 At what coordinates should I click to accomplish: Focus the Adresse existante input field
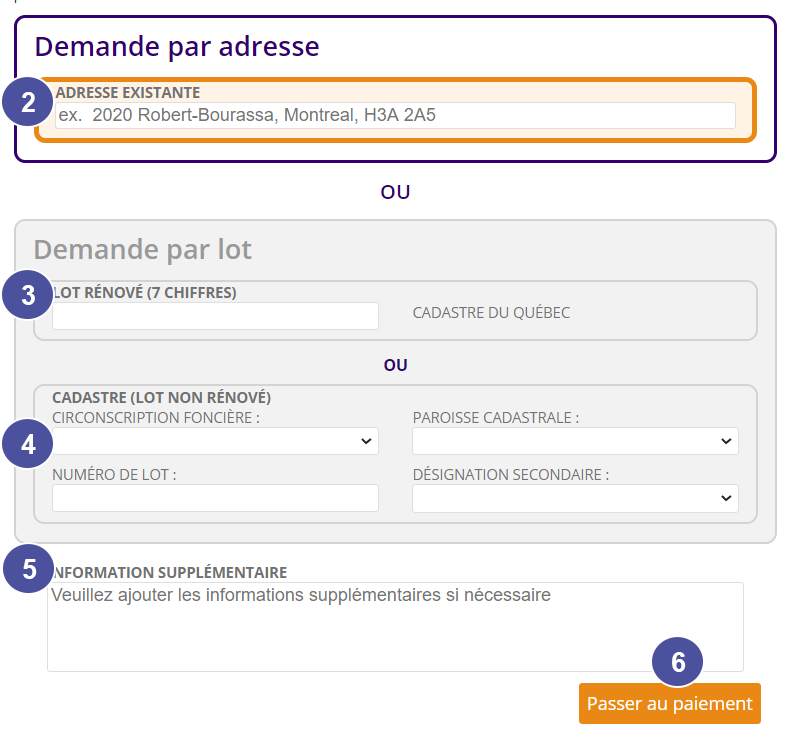pyautogui.click(x=395, y=116)
